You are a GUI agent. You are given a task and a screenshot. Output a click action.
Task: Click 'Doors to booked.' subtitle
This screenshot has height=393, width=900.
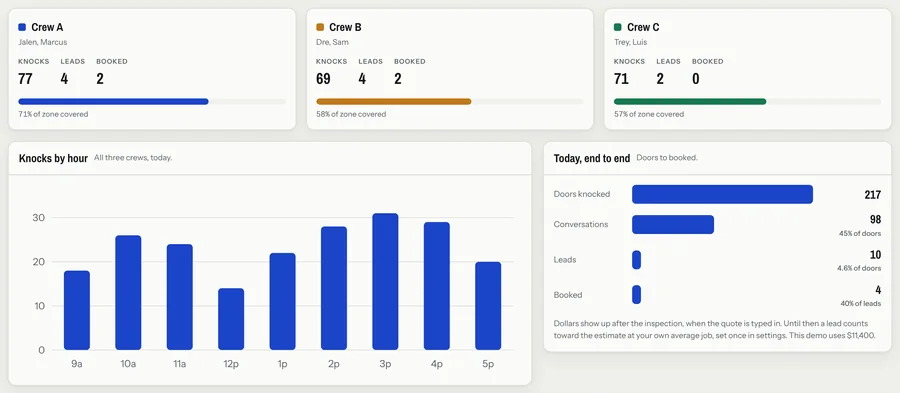pos(667,158)
